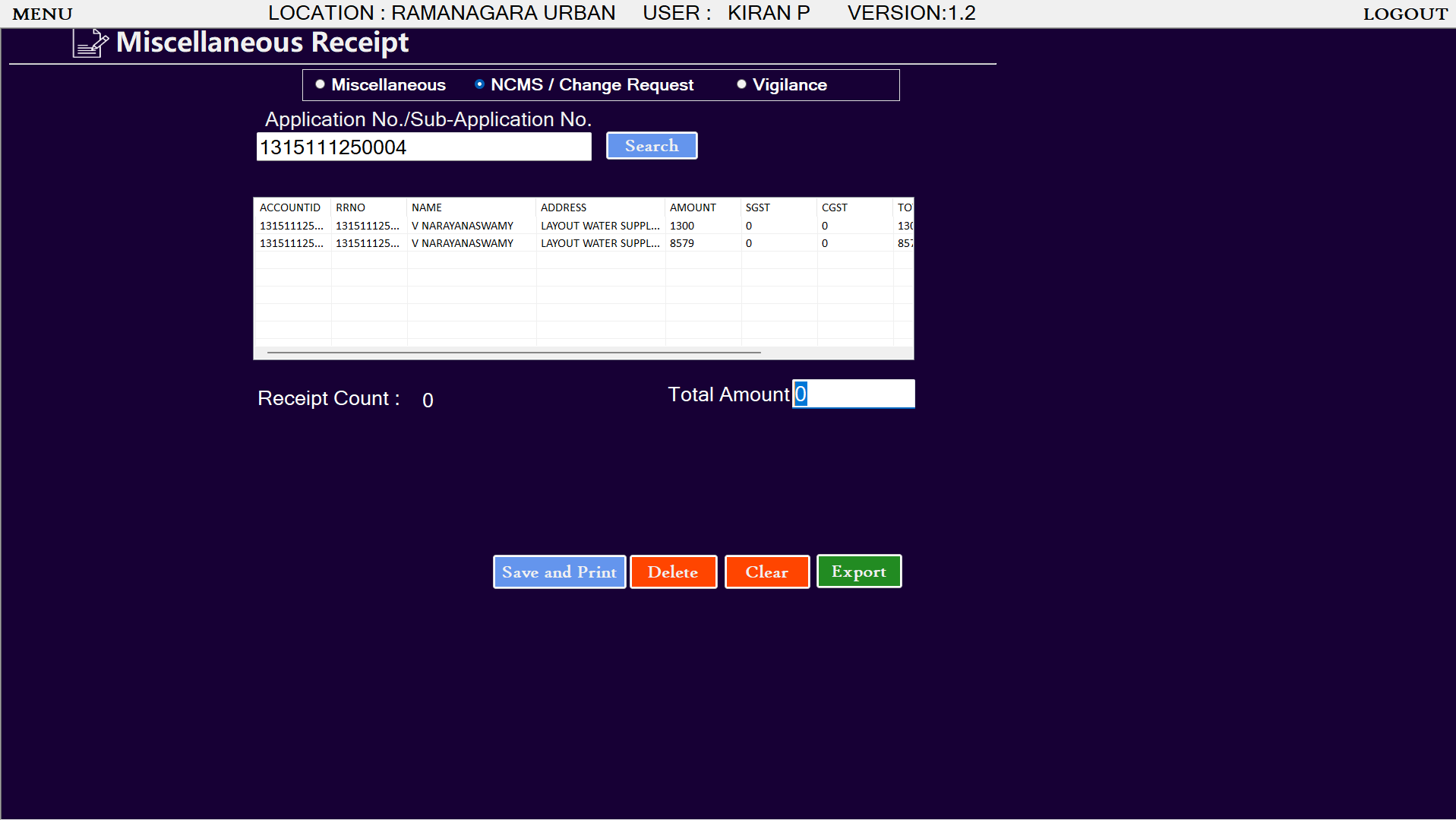
Task: Click the account ID cell in the 1300 row
Action: click(x=292, y=226)
